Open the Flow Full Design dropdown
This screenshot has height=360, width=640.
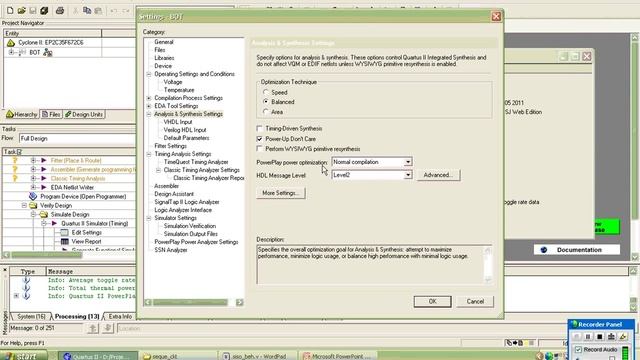[x=77, y=138]
